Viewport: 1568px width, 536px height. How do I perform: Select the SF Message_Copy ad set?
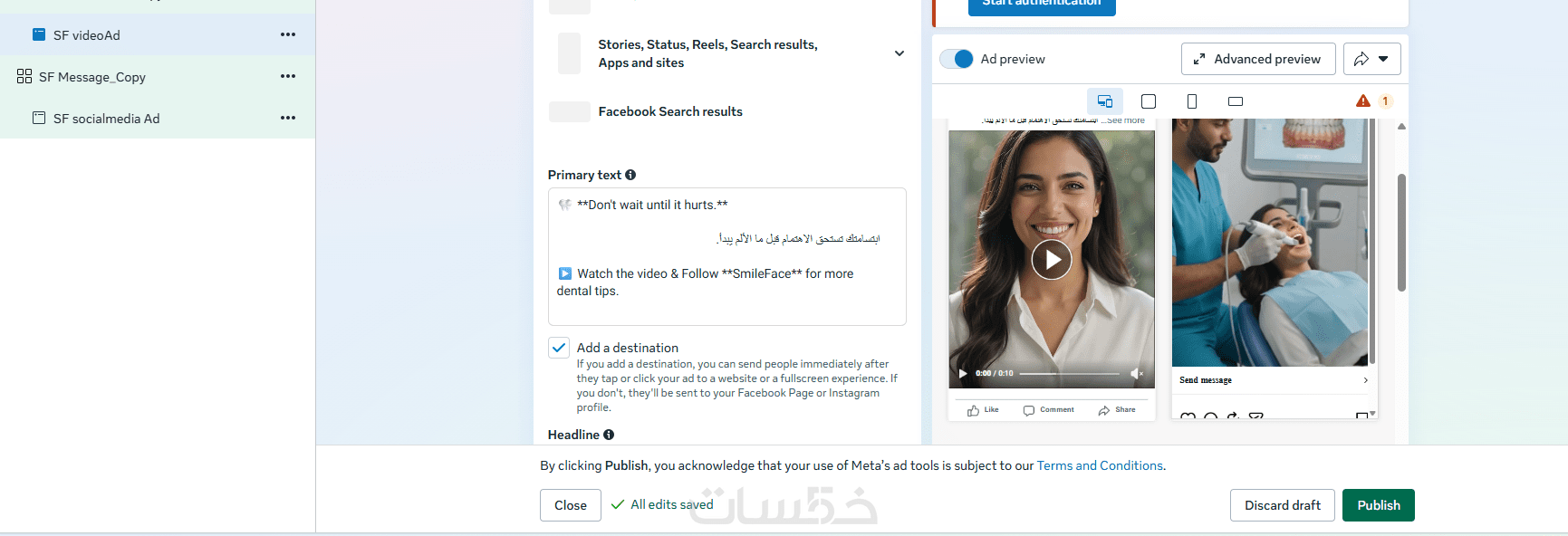[158, 76]
